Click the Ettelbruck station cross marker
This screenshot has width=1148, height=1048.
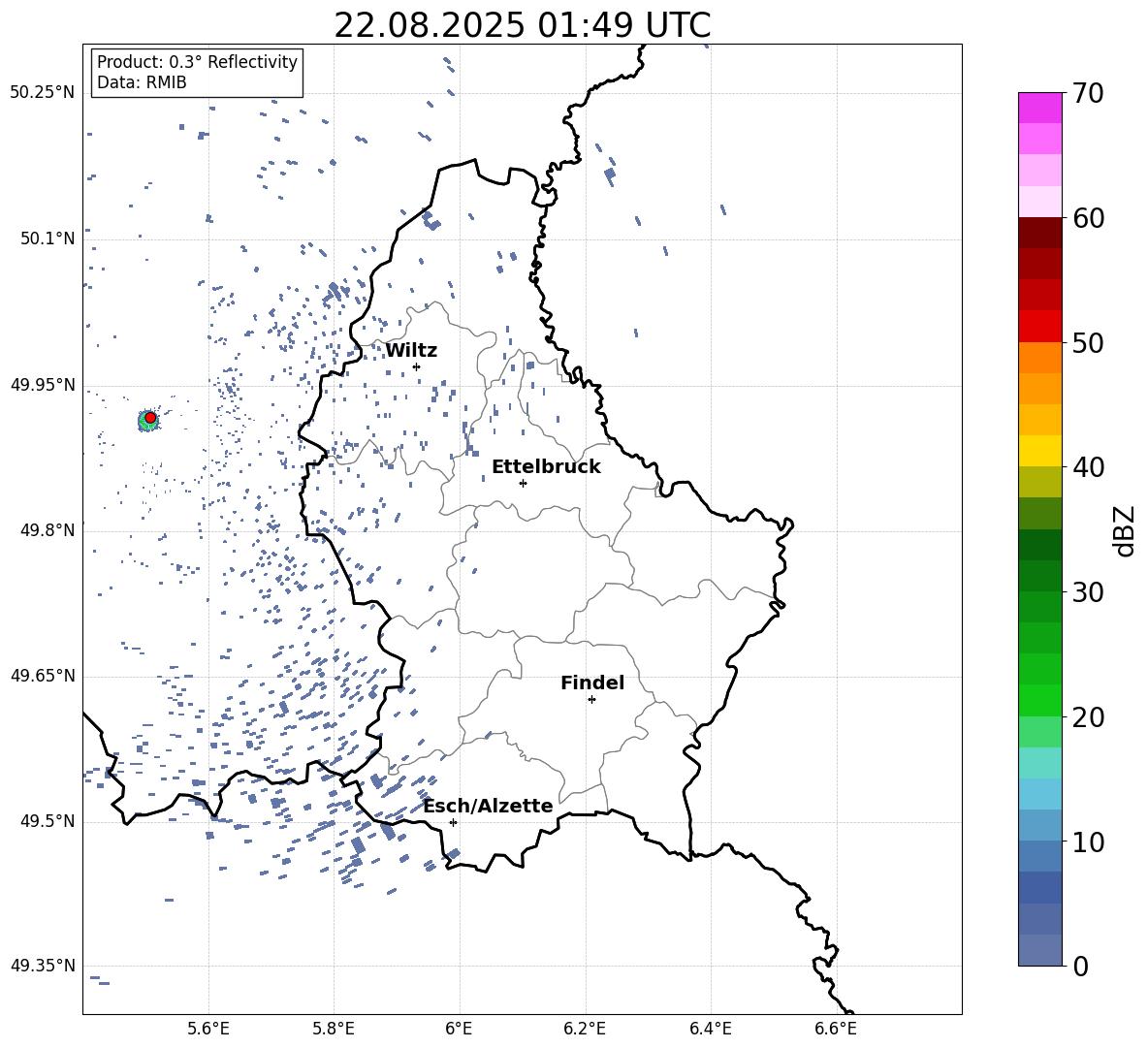pyautogui.click(x=523, y=483)
